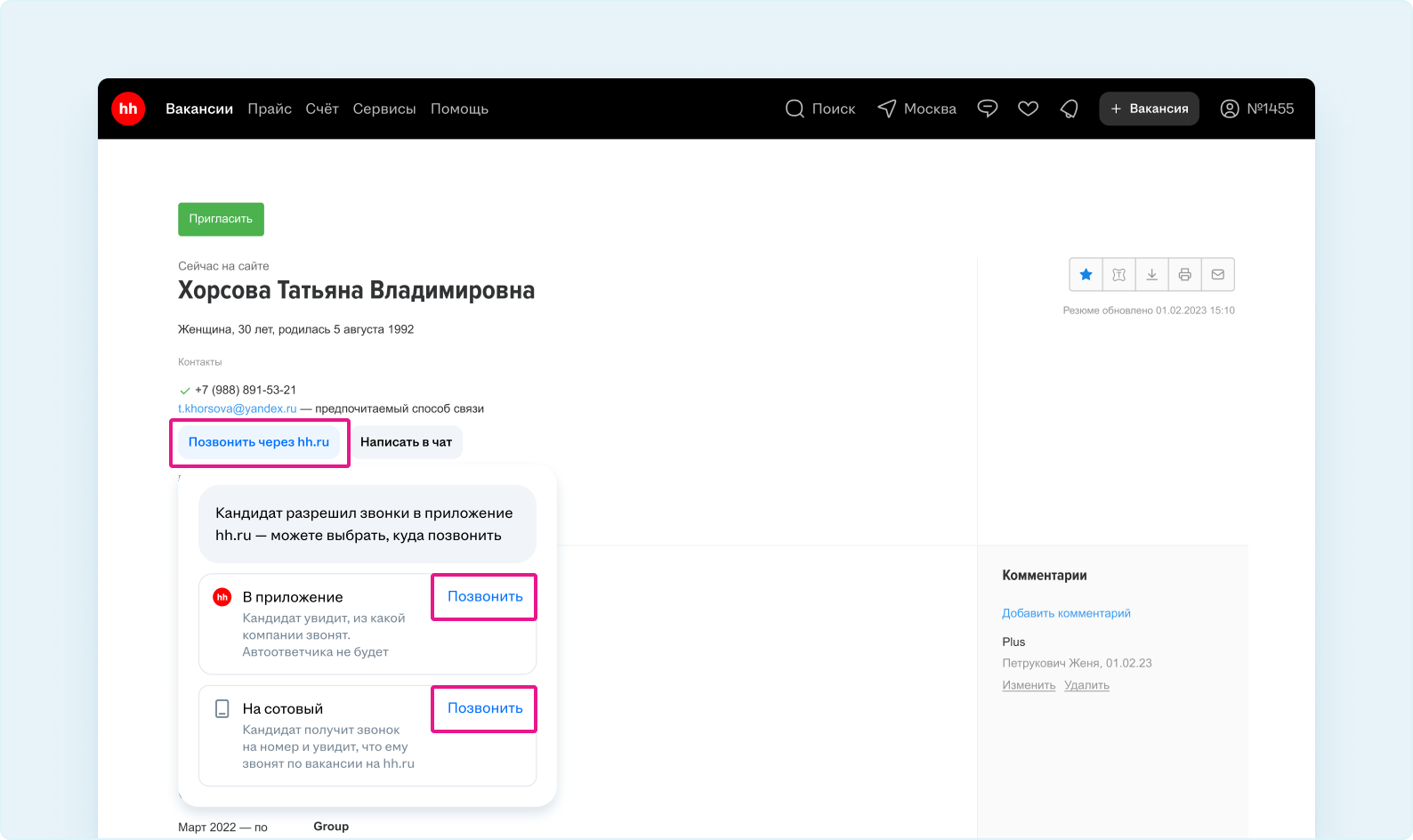Click the phone icon in На сотовый card

click(x=222, y=709)
